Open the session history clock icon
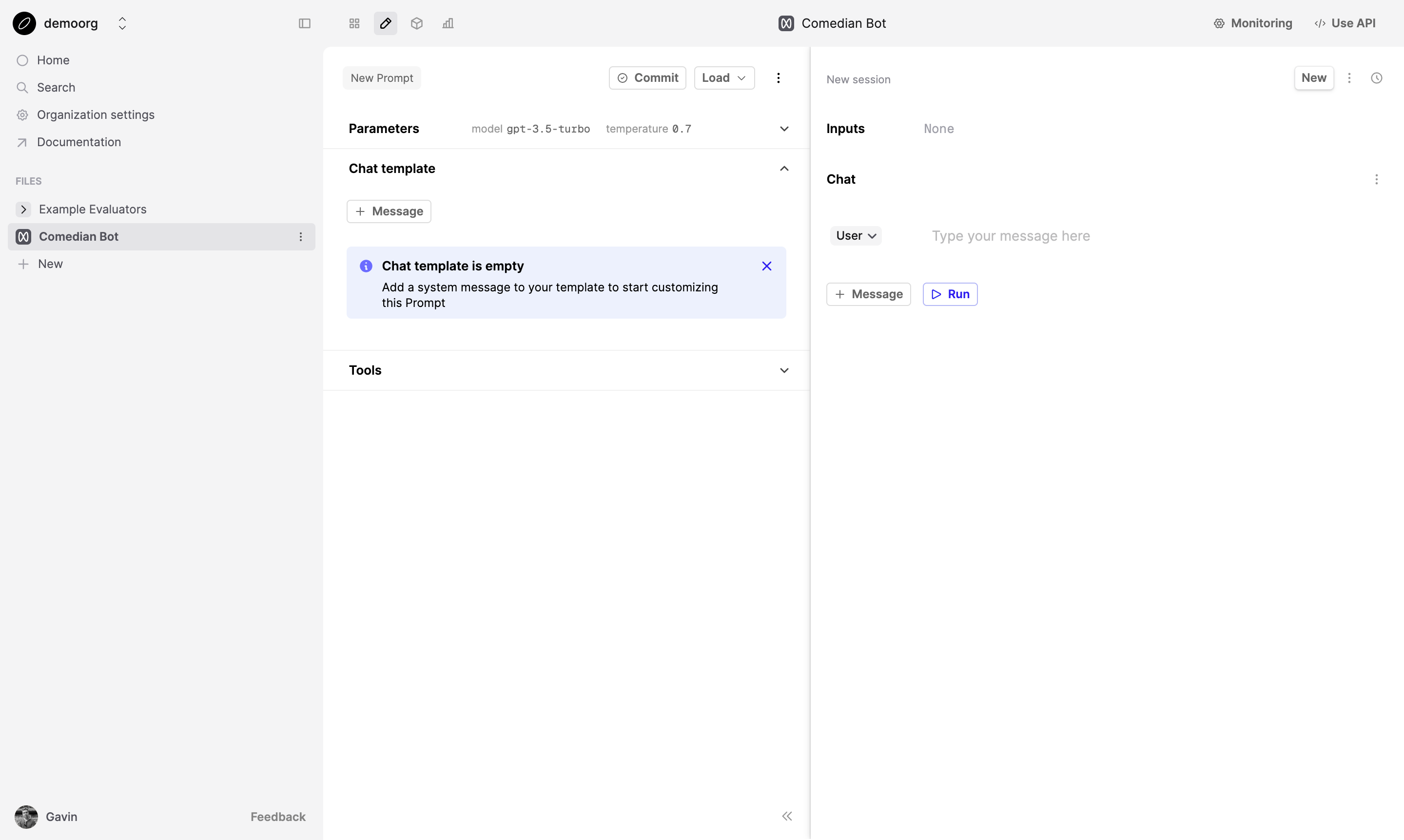The width and height of the screenshot is (1404, 840). pyautogui.click(x=1377, y=77)
